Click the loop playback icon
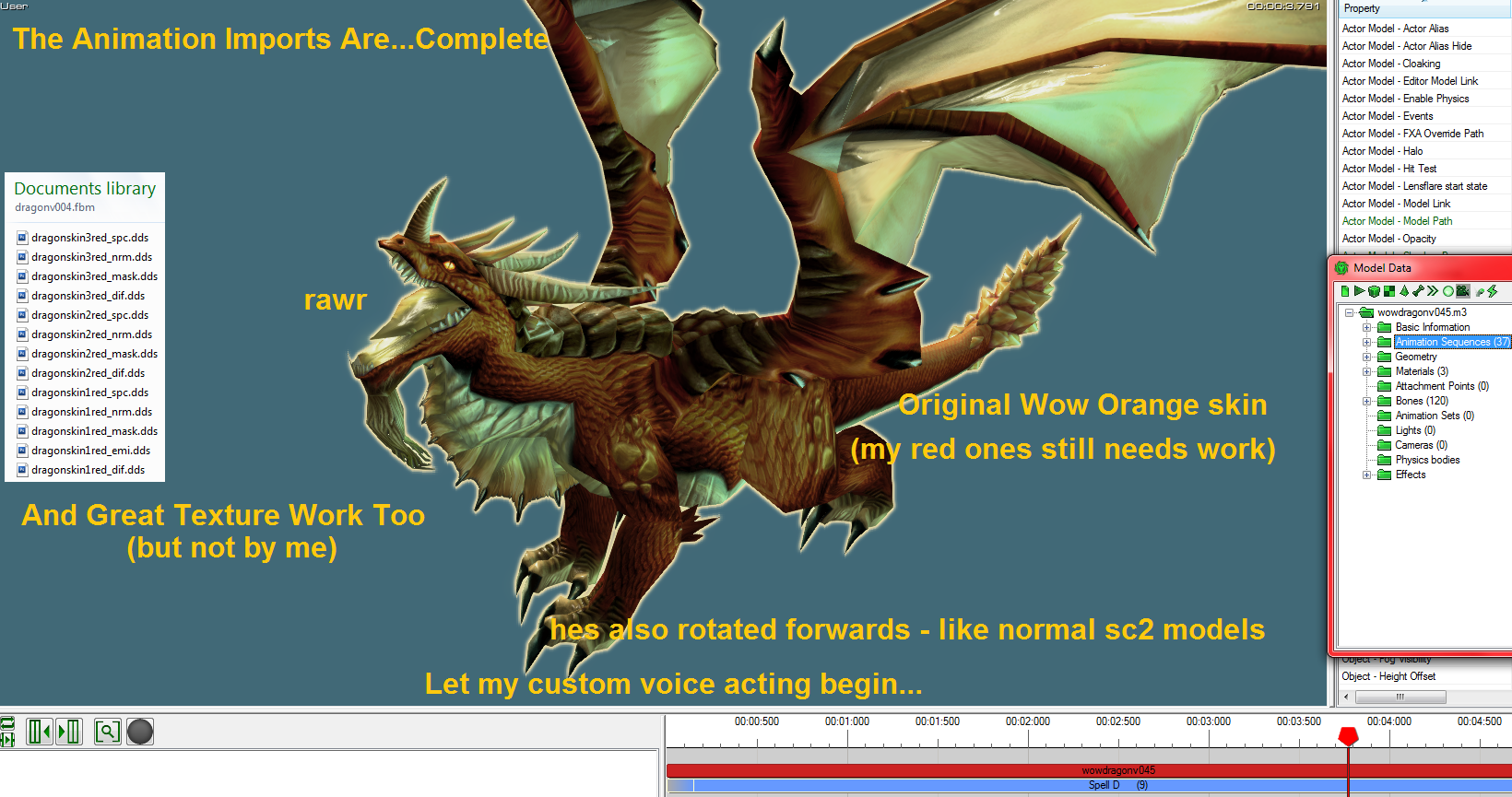The image size is (1512, 797). point(6,723)
